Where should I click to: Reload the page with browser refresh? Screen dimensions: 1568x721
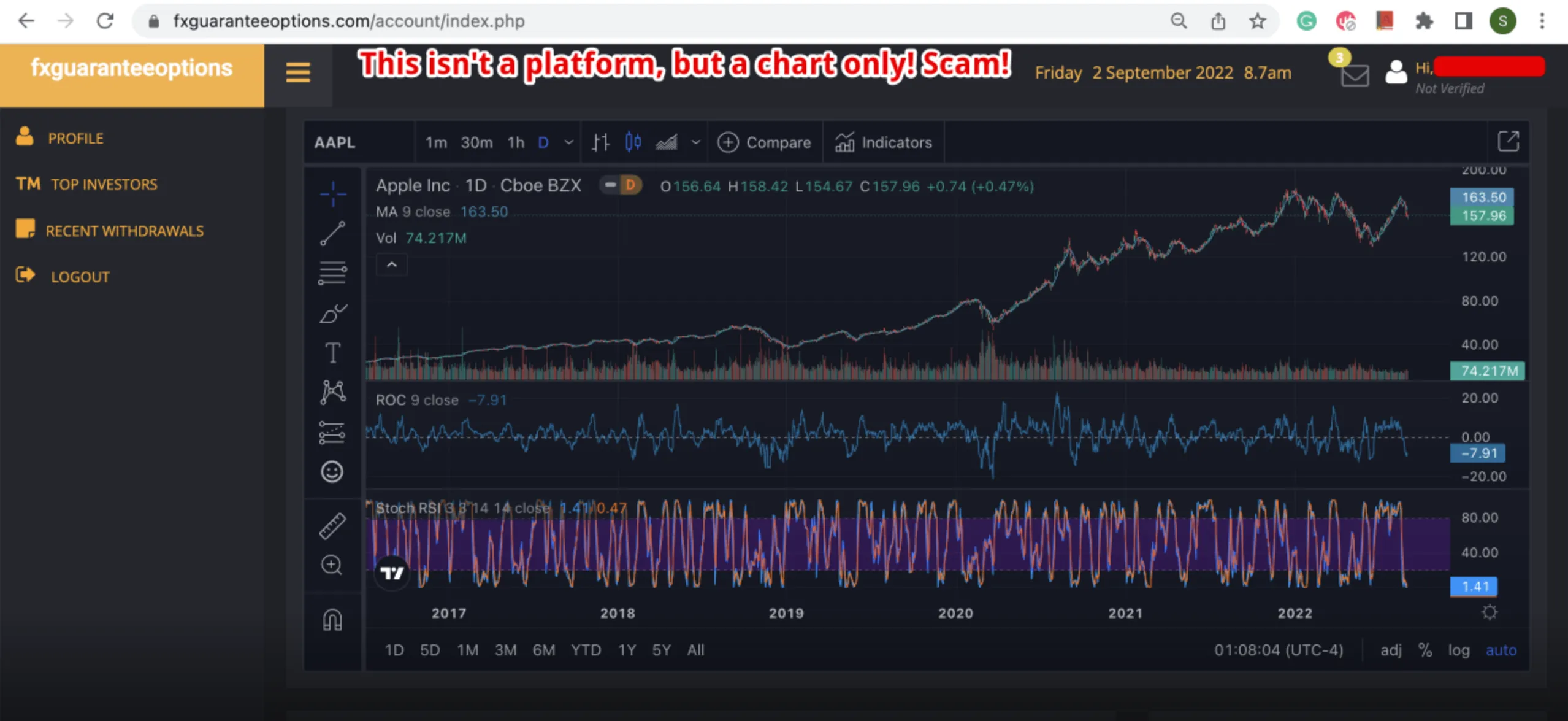105,21
